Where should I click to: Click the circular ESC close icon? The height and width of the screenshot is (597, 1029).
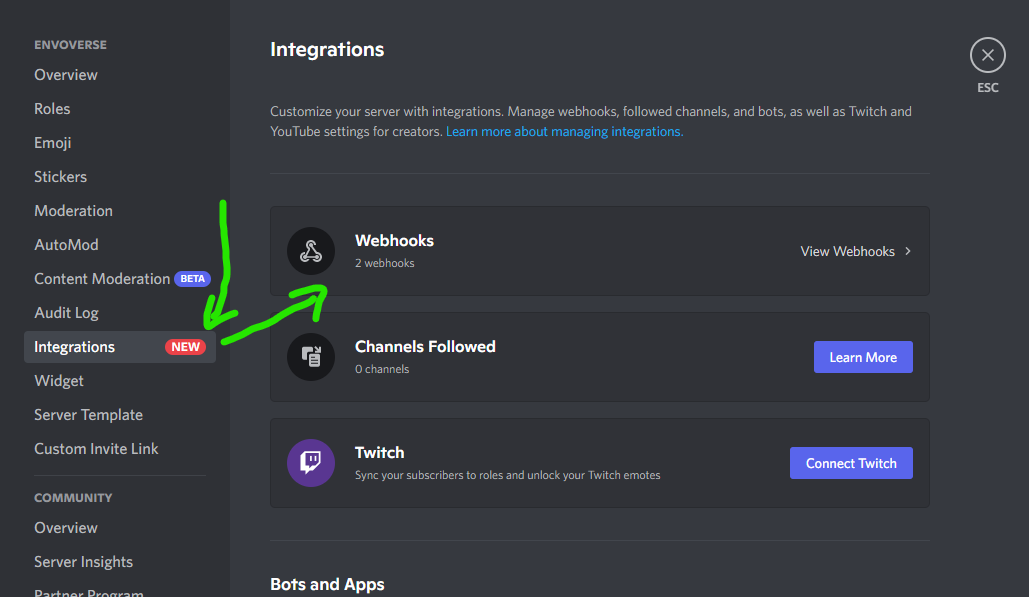tap(987, 55)
